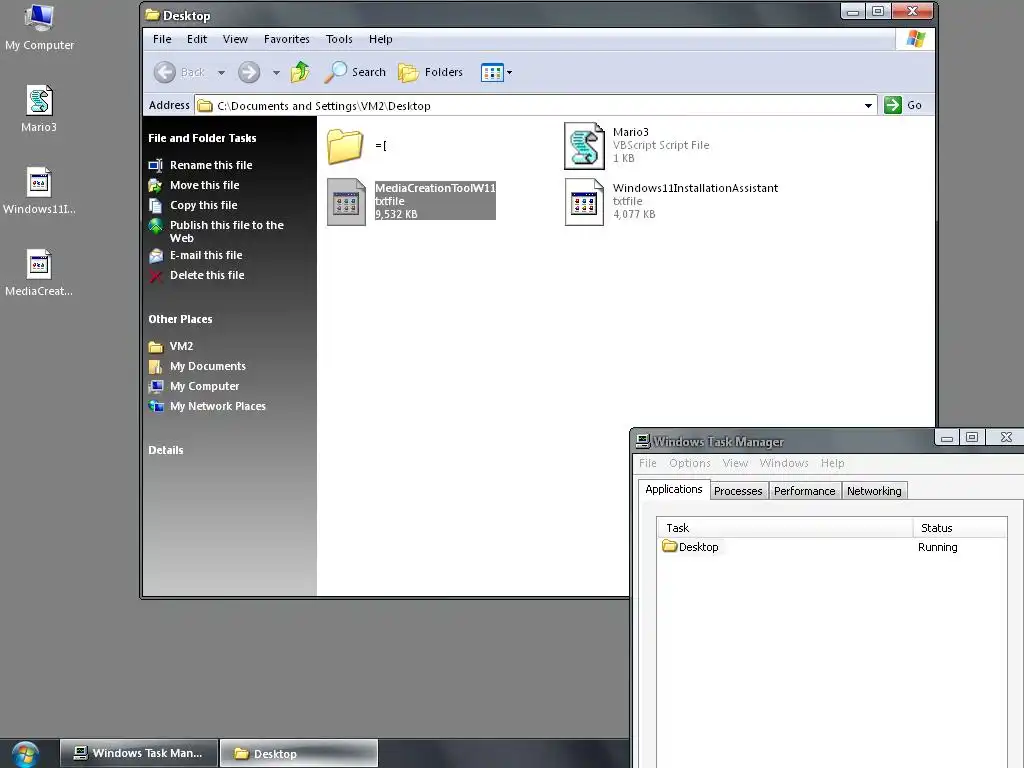
Task: Click the Forward arrow icon in Explorer
Action: tap(249, 72)
